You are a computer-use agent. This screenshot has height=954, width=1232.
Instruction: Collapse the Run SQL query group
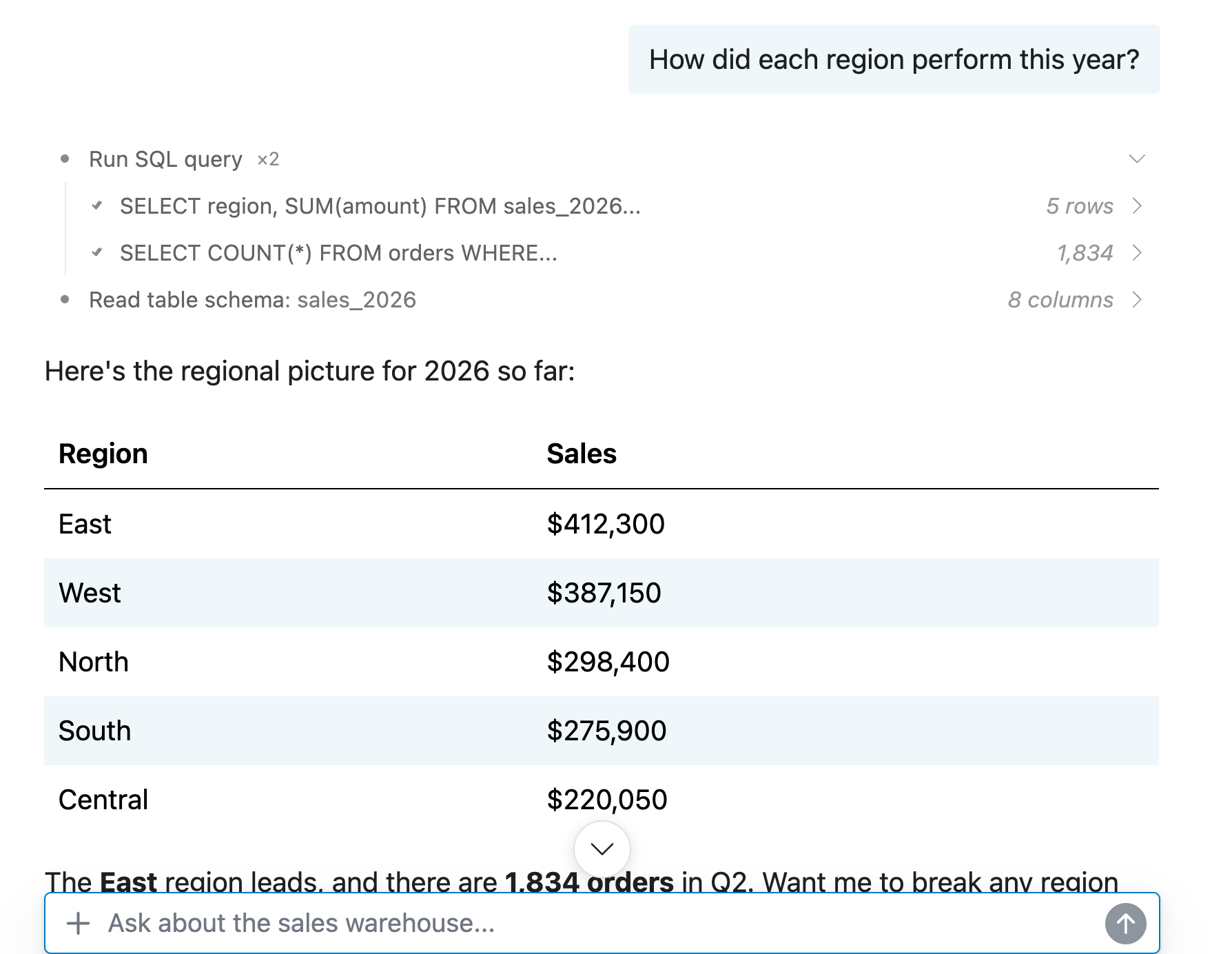pyautogui.click(x=1137, y=159)
